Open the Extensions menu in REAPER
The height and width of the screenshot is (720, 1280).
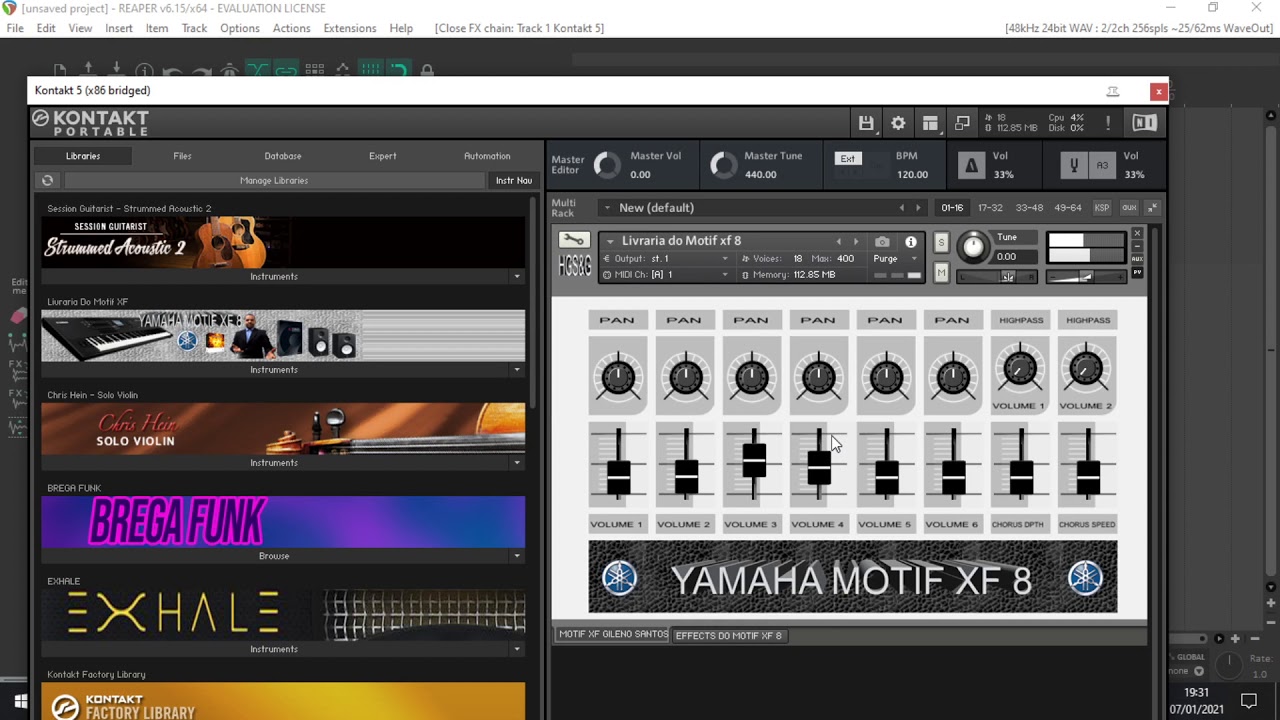tap(350, 28)
